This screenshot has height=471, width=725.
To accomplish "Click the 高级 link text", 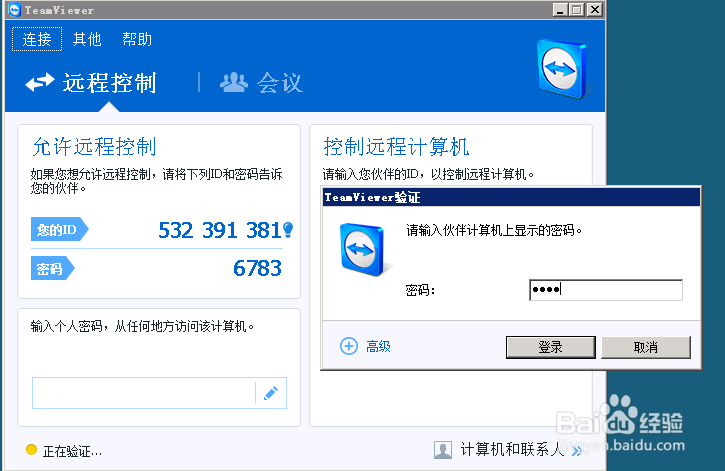I will click(x=378, y=346).
